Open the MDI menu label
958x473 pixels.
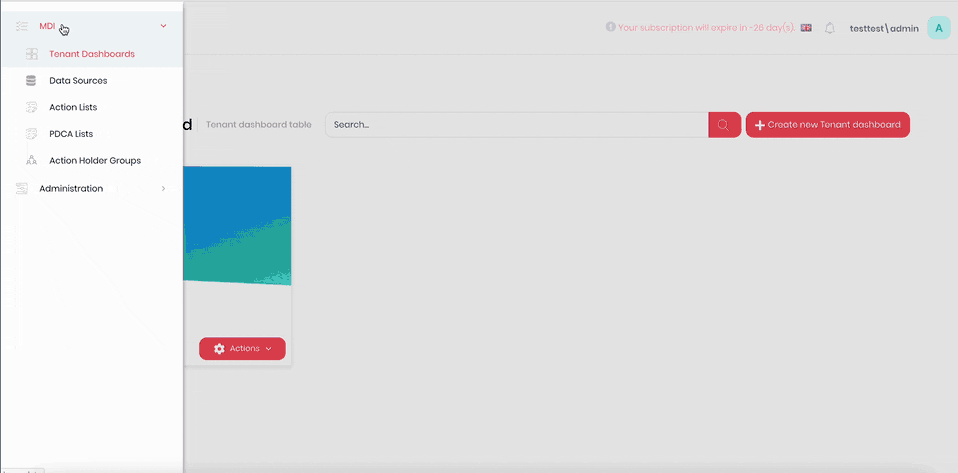(x=47, y=26)
